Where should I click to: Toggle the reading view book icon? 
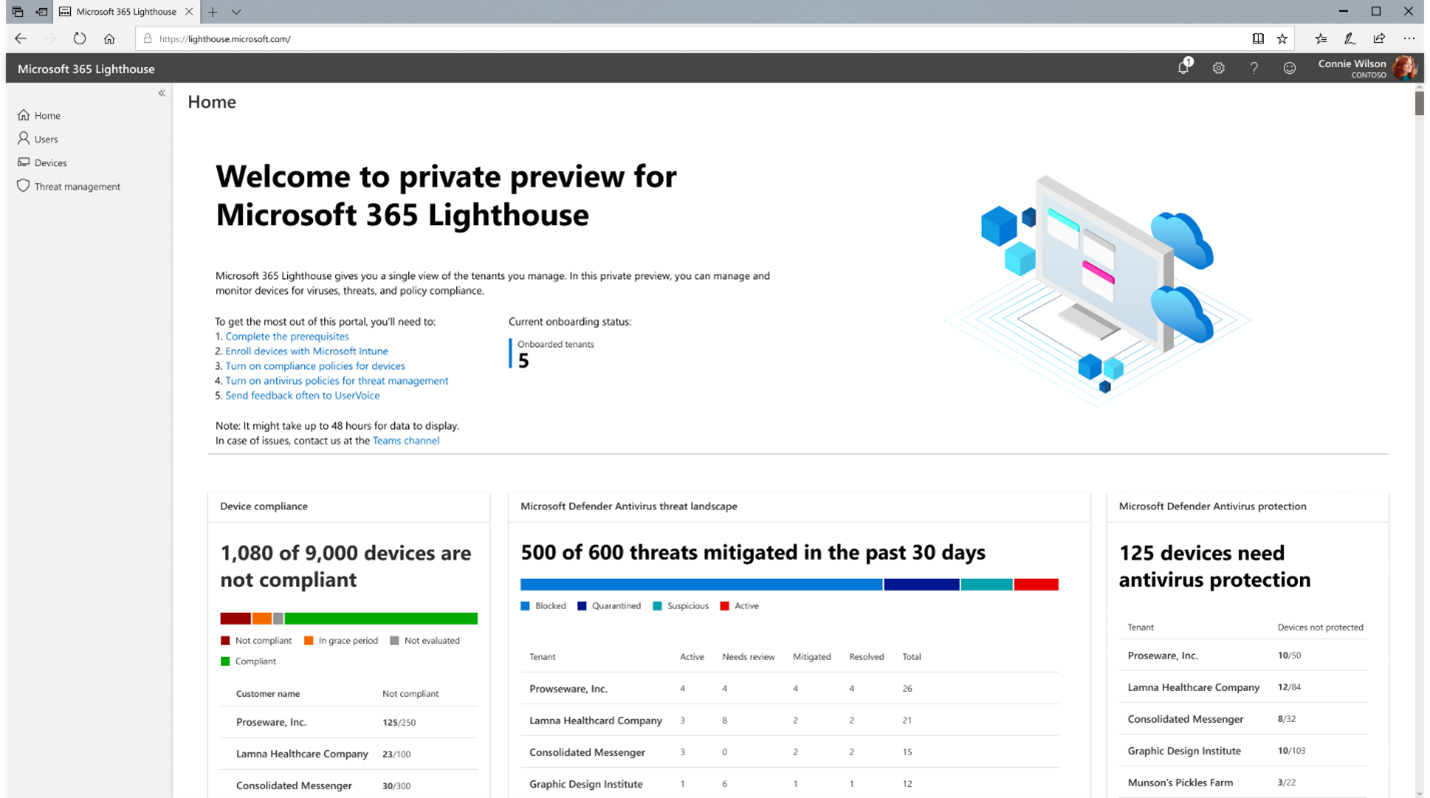1258,38
